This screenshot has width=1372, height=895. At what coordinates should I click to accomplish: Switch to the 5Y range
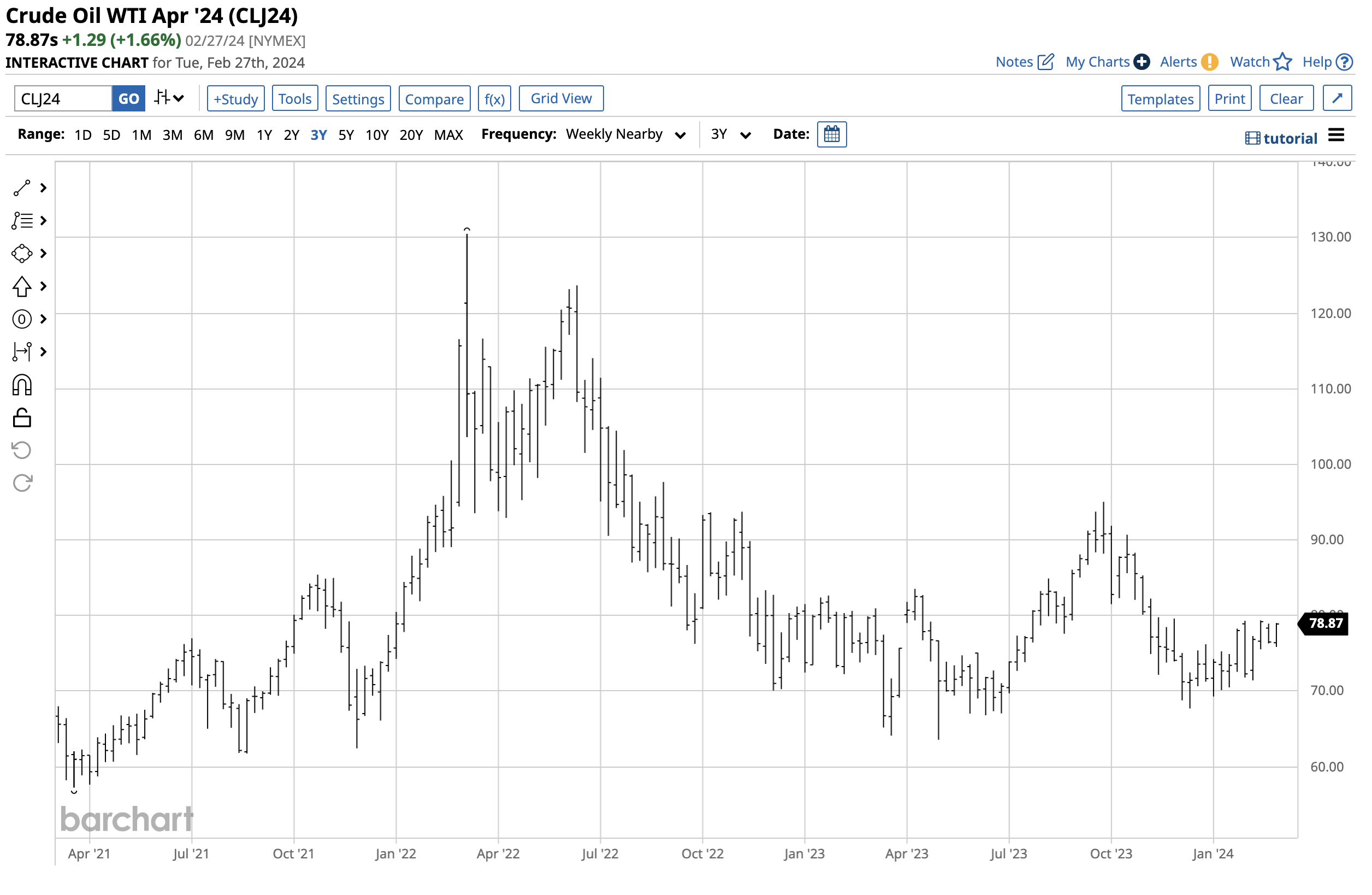click(x=346, y=135)
